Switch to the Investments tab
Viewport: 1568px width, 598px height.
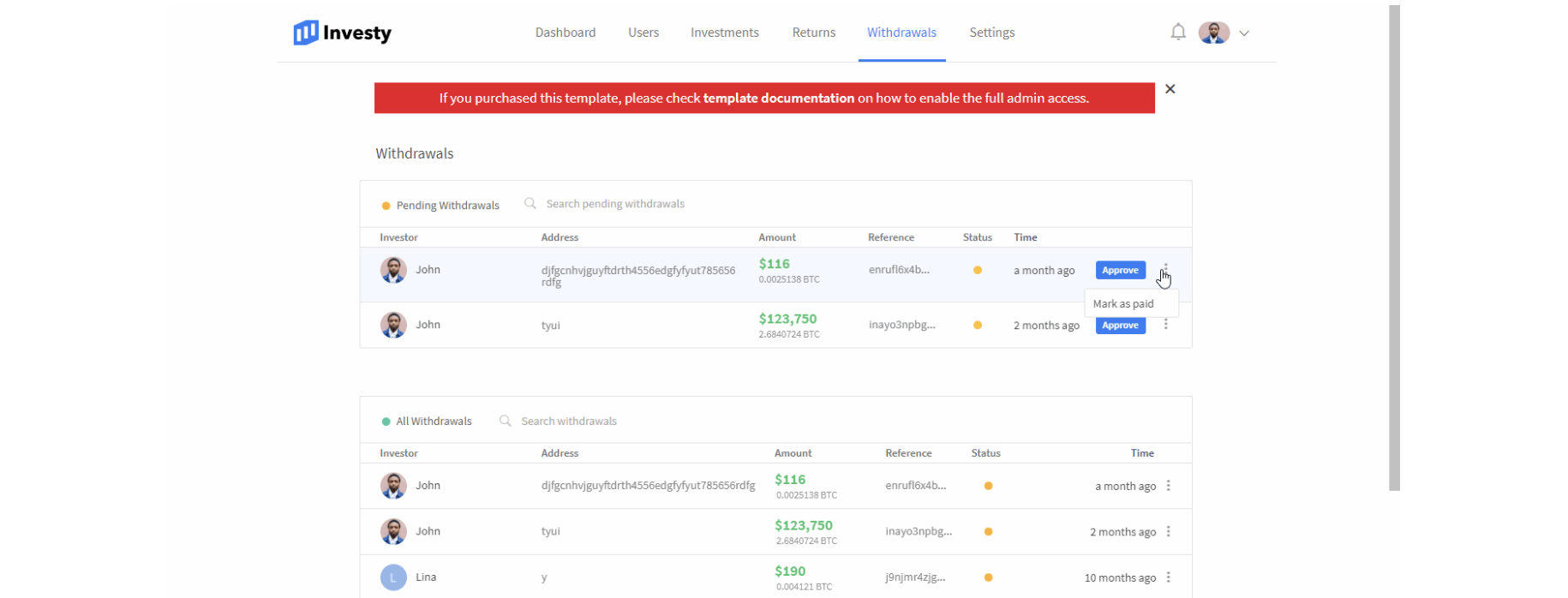(724, 33)
